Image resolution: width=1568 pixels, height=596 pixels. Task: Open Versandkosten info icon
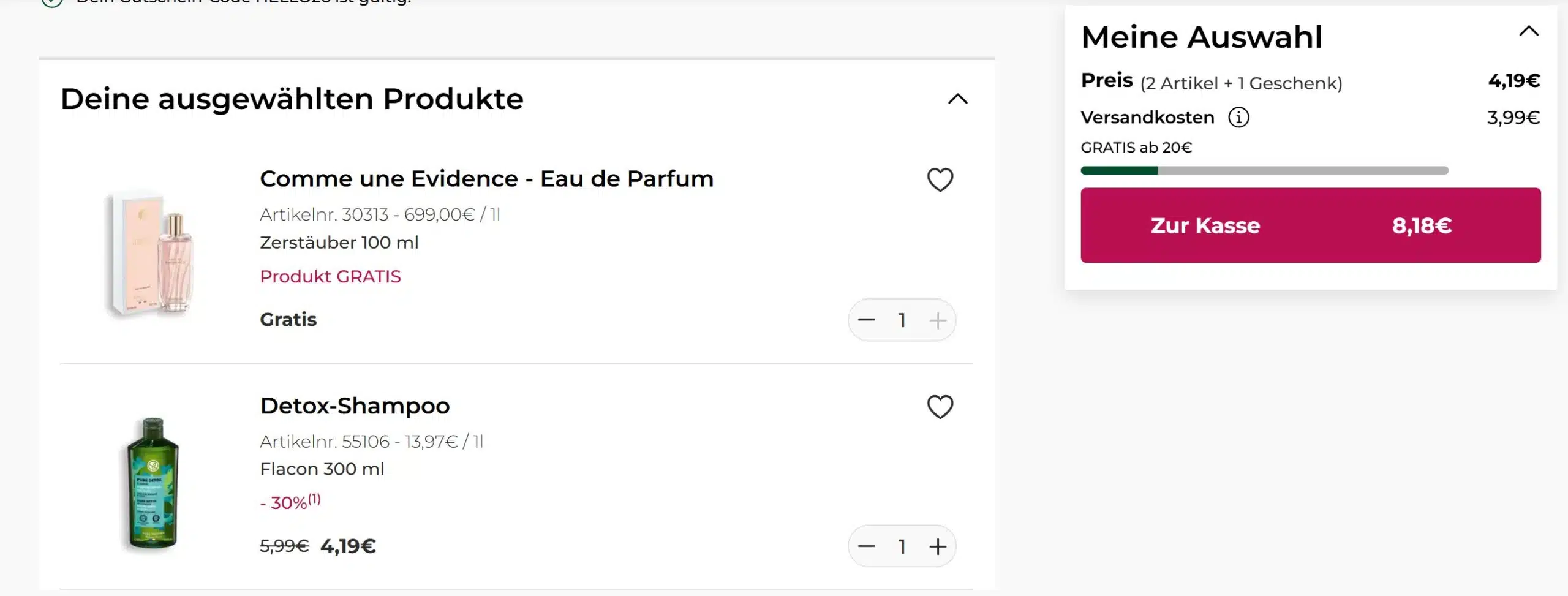point(1238,117)
